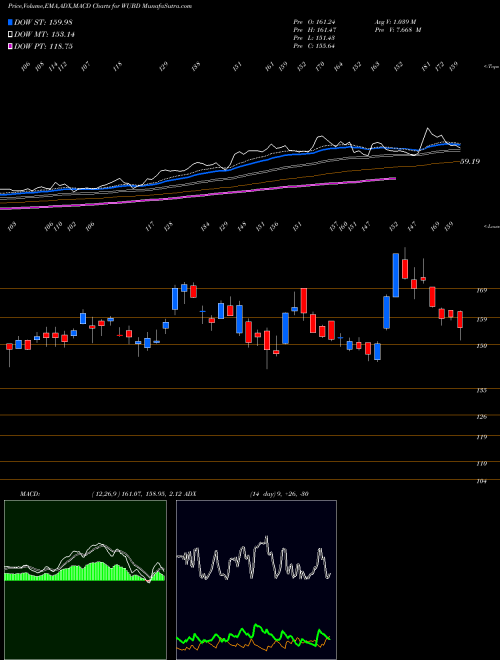Click the chart title mentioning MunafaSutra.com
The image size is (500, 660).
(x=100, y=6)
